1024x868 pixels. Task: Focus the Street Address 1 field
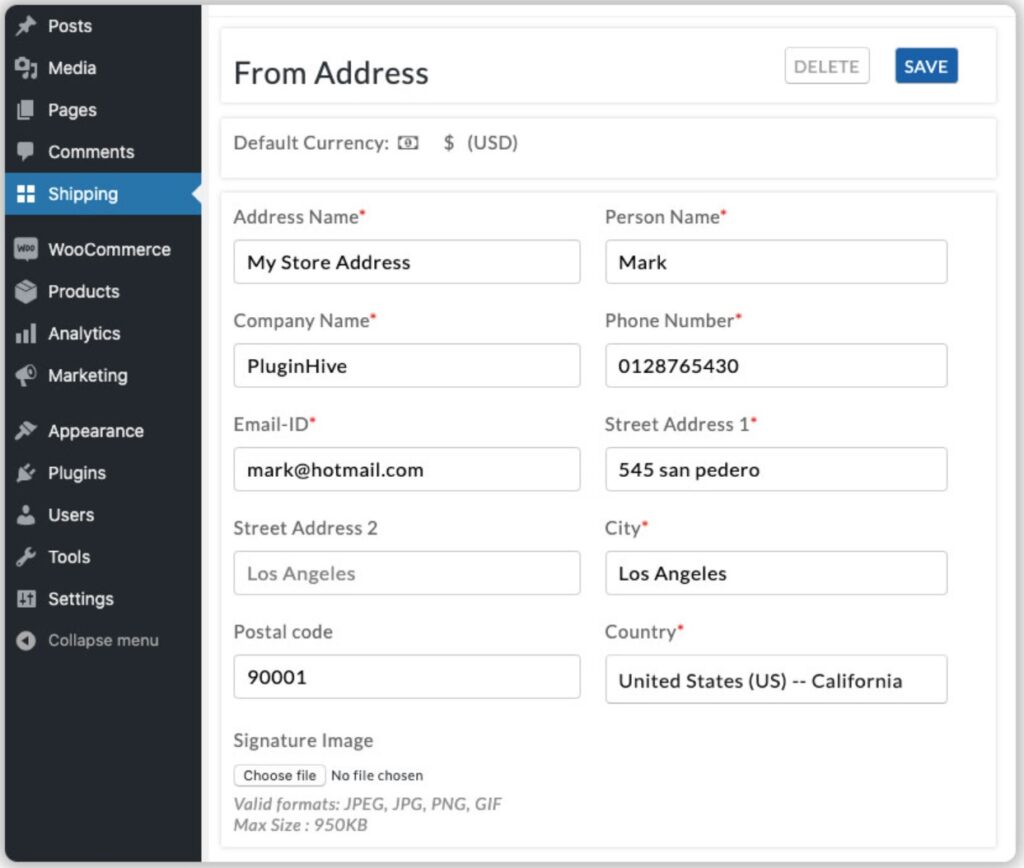click(x=776, y=470)
